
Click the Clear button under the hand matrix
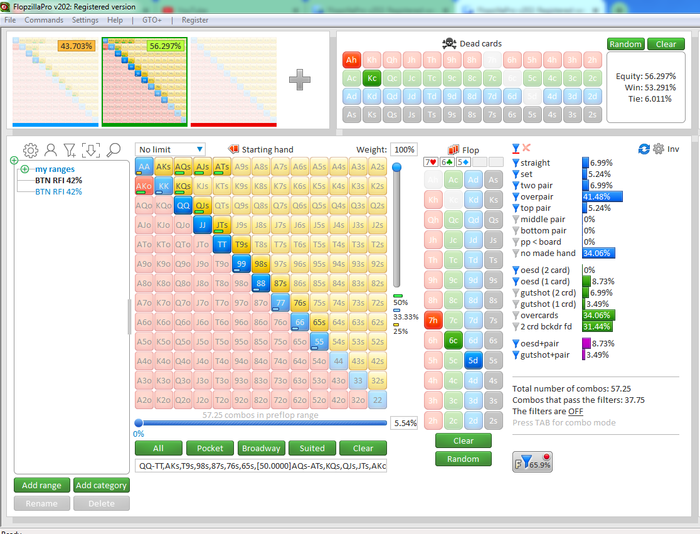tap(363, 448)
